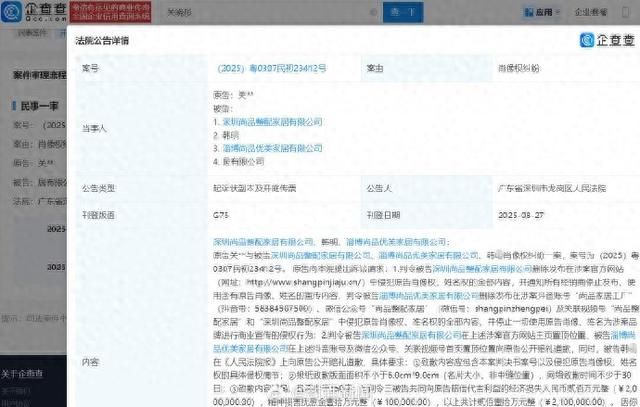Clear the search box with the X icon
Screen dimensions: 640x407
pos(373,12)
